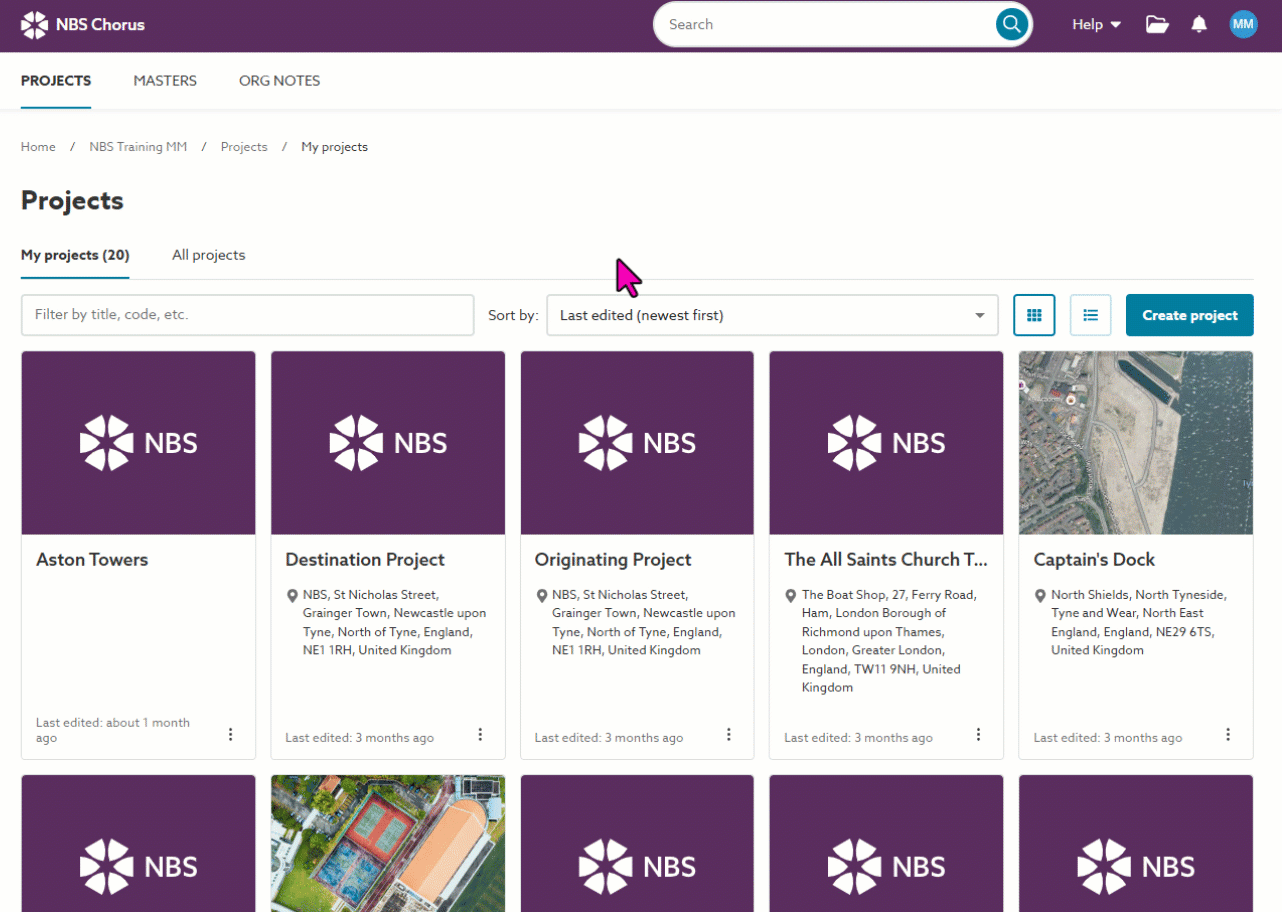This screenshot has width=1282, height=912.
Task: Click the "Projects" page heading
Action: point(72,201)
